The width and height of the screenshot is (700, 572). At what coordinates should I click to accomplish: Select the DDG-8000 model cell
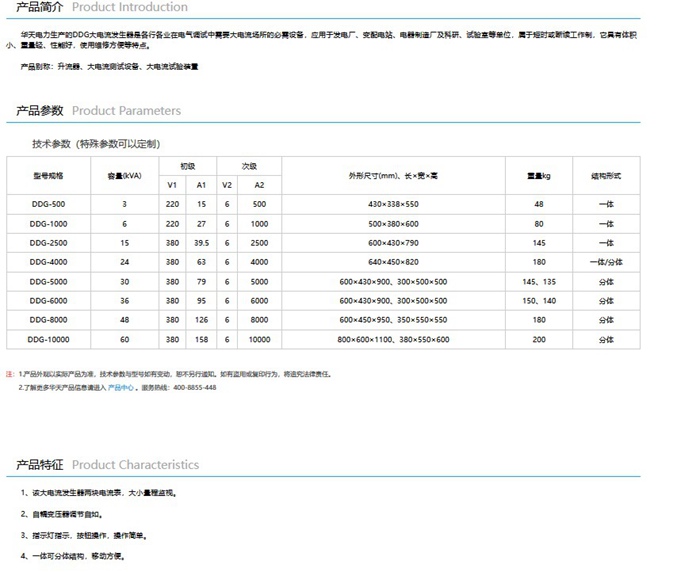coord(48,320)
